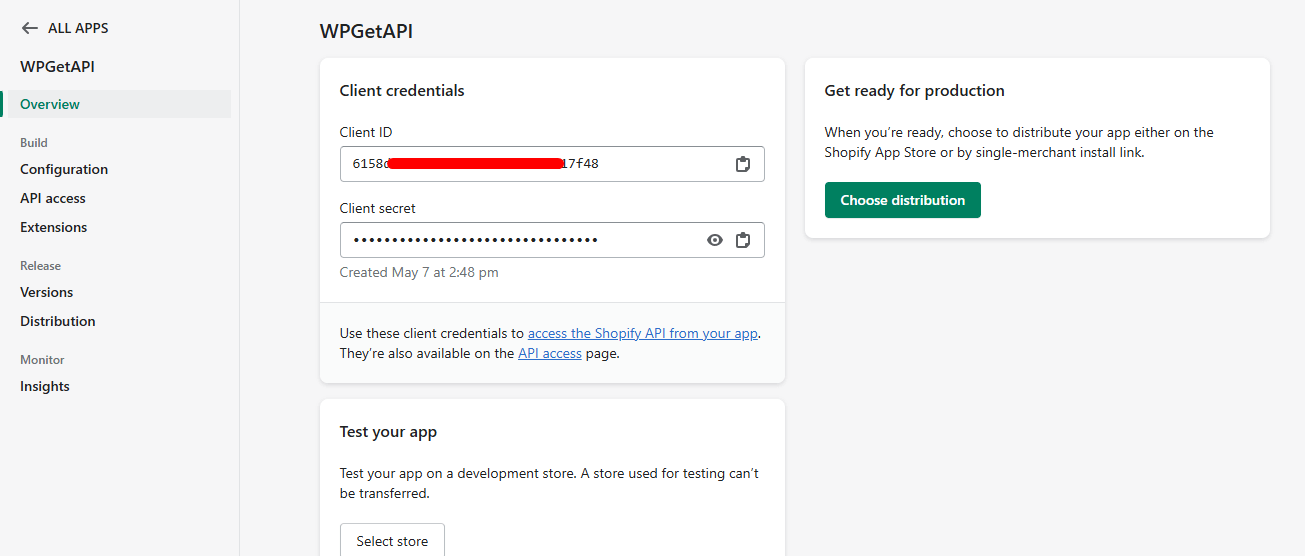Open Configuration in the sidebar
The width and height of the screenshot is (1305, 556).
pyautogui.click(x=64, y=169)
